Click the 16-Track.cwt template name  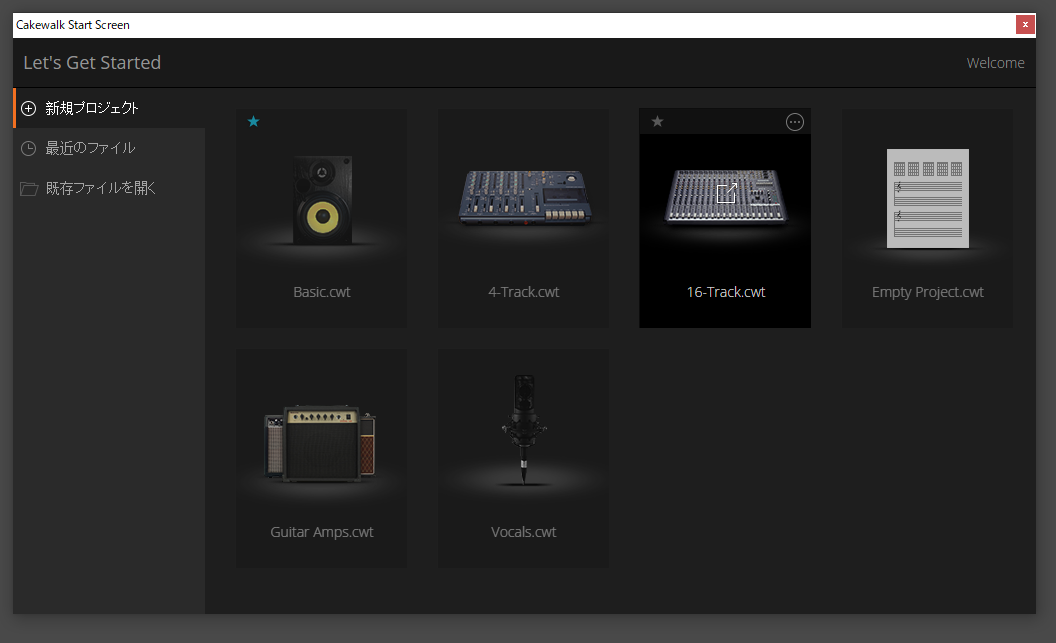tap(726, 292)
